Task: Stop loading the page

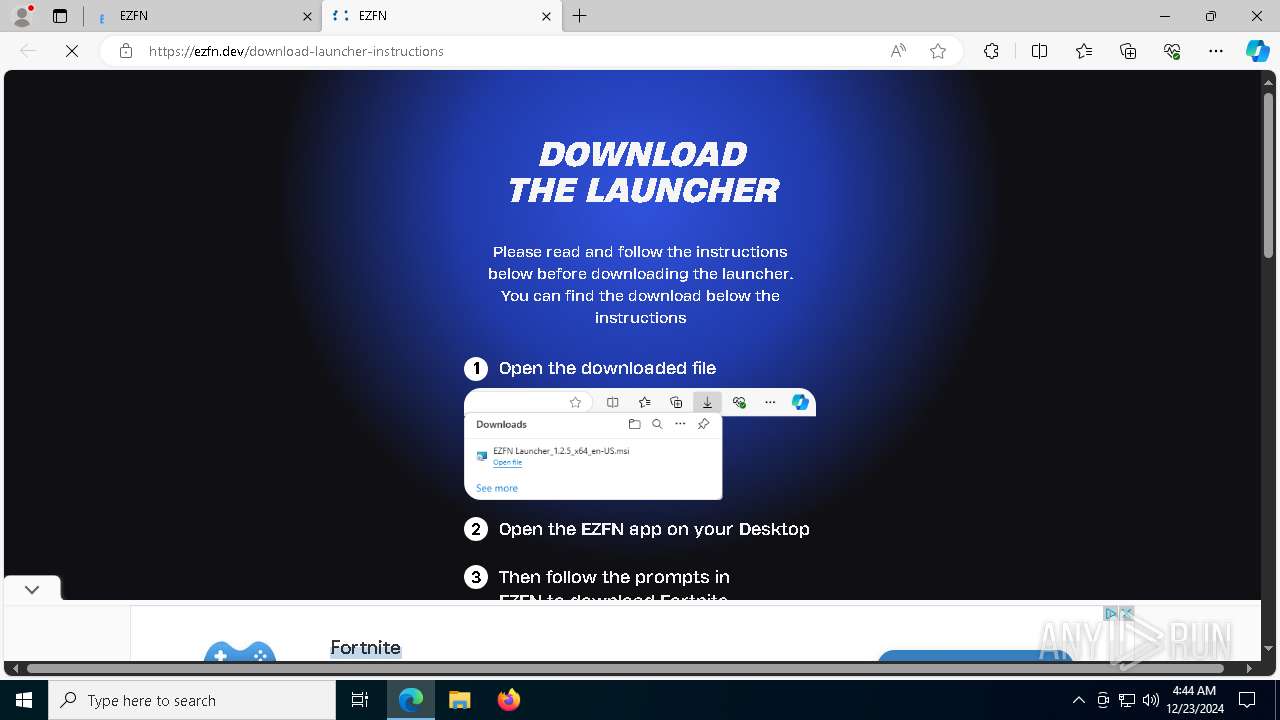Action: click(x=72, y=51)
